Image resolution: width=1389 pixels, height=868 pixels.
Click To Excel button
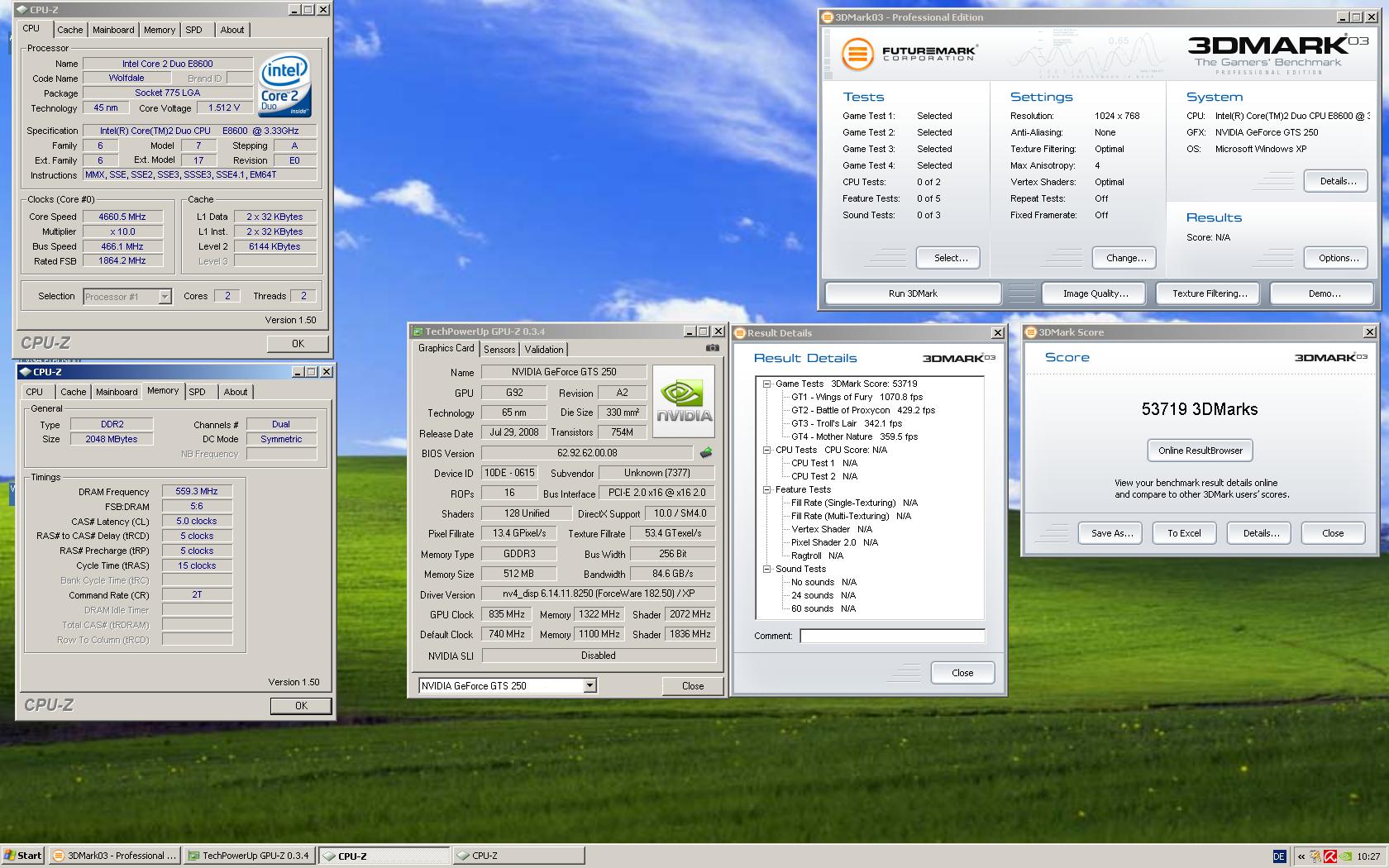click(1184, 533)
